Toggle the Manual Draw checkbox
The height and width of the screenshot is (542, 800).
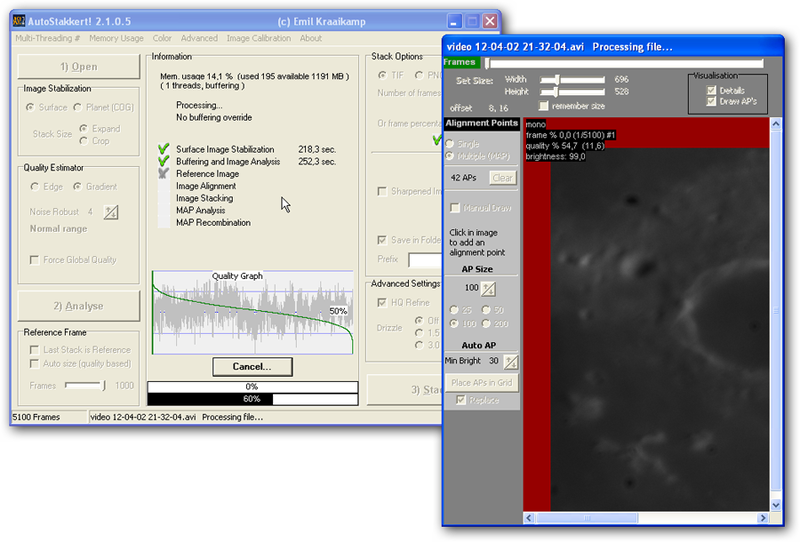[x=455, y=208]
